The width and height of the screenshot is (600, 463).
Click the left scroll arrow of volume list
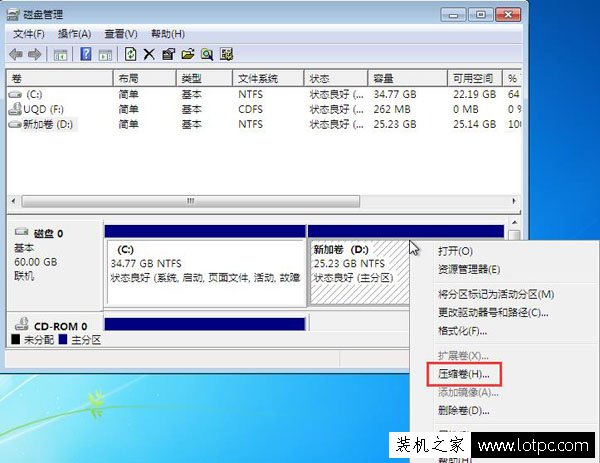point(14,201)
